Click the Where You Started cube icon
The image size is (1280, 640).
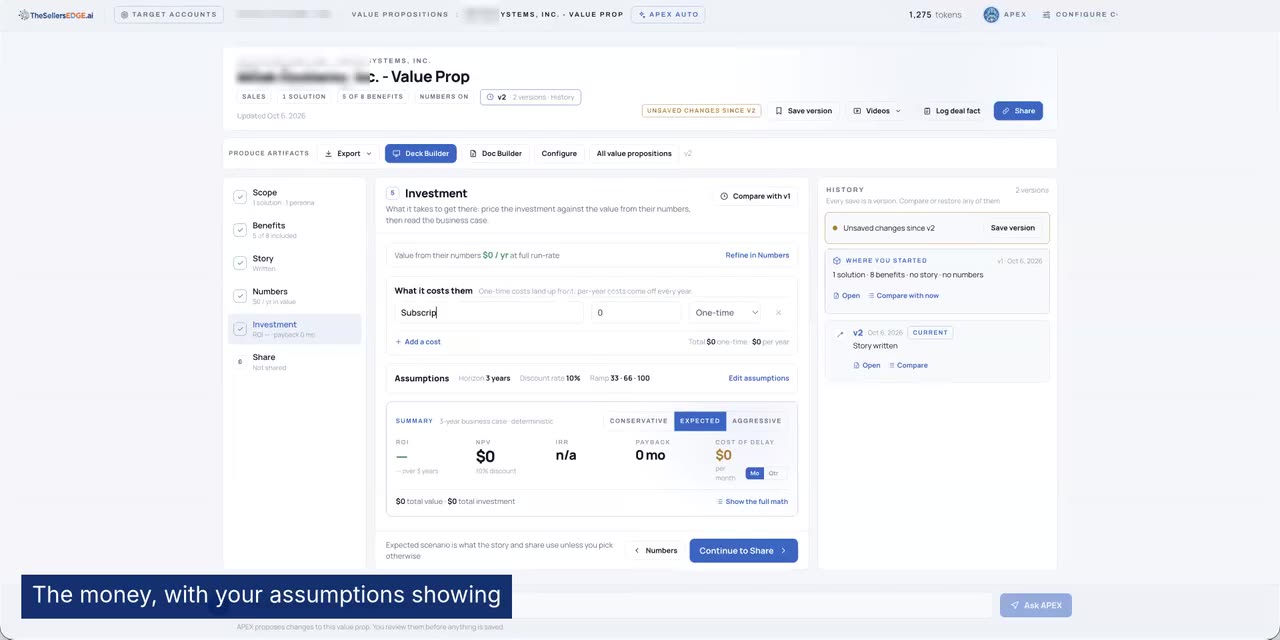pyautogui.click(x=837, y=261)
